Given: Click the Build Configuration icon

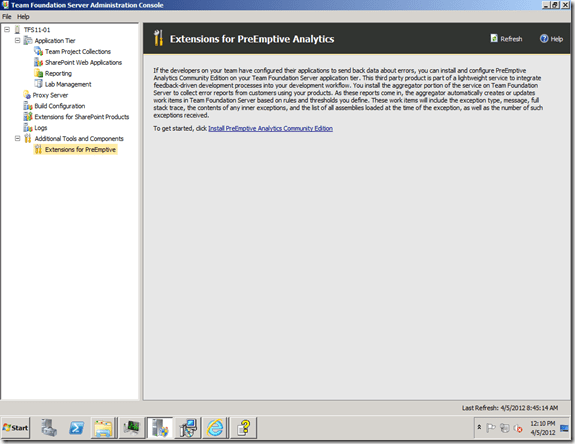Looking at the screenshot, I should (x=28, y=106).
